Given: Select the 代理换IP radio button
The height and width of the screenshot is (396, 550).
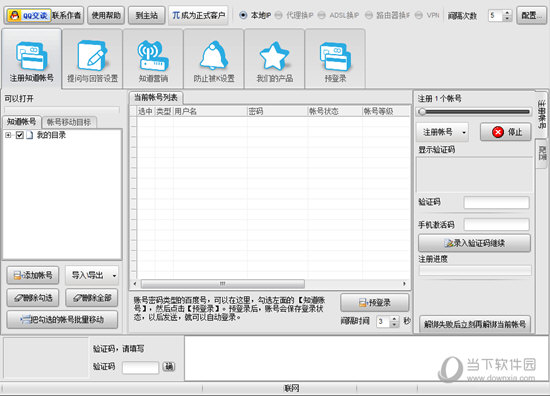Looking at the screenshot, I should pos(279,15).
